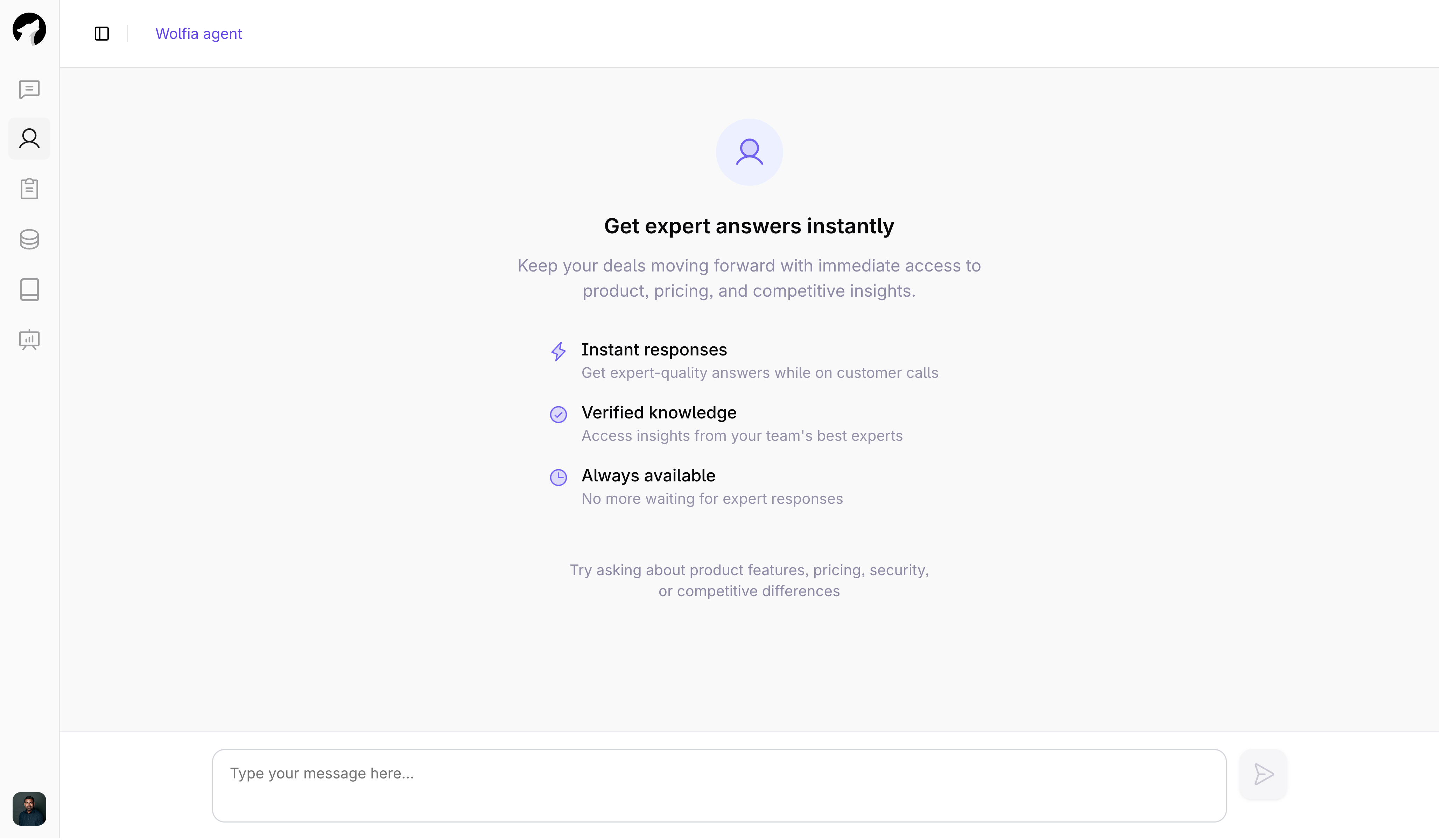Open the presentation chart sidebar icon
This screenshot has width=1440, height=840.
pos(29,340)
